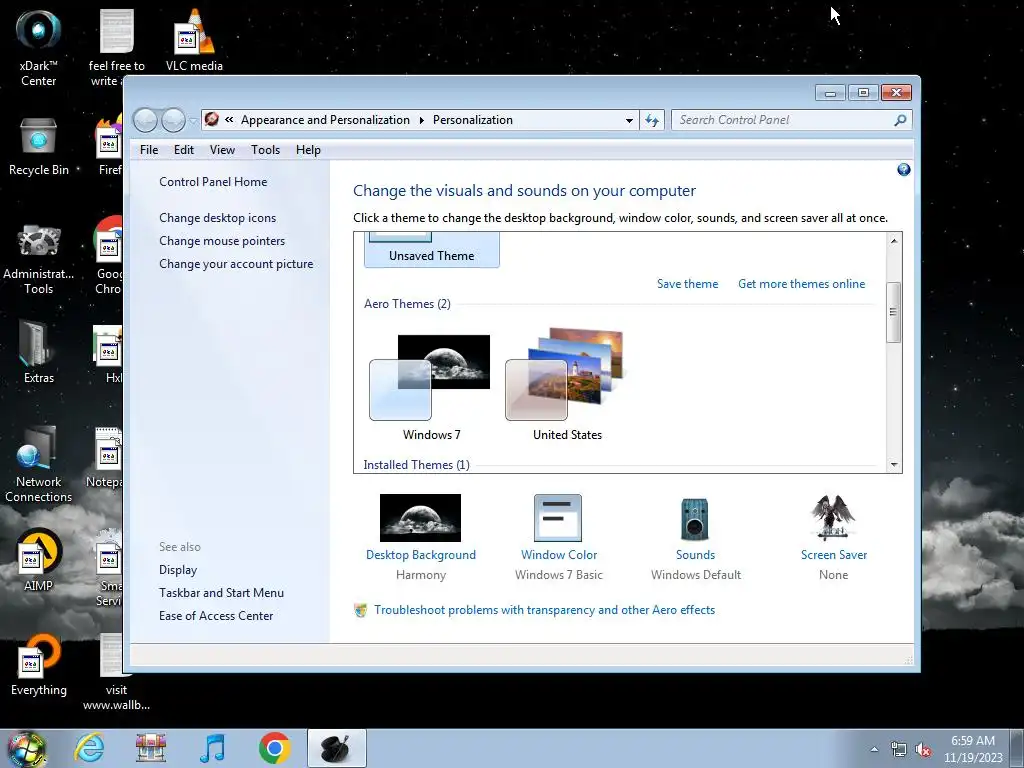
Task: Click the Window Color icon
Action: (x=558, y=518)
